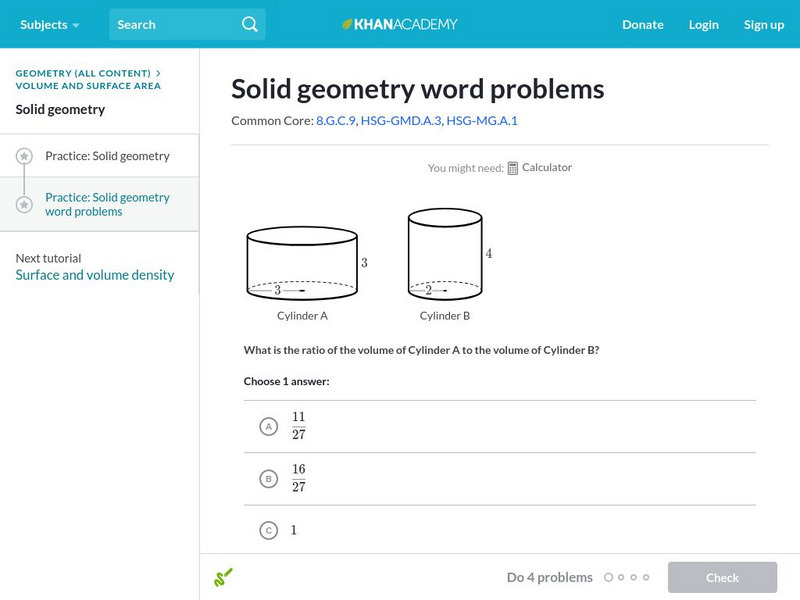Expand the Subjects dropdown menu
The height and width of the screenshot is (600, 800).
pos(49,24)
